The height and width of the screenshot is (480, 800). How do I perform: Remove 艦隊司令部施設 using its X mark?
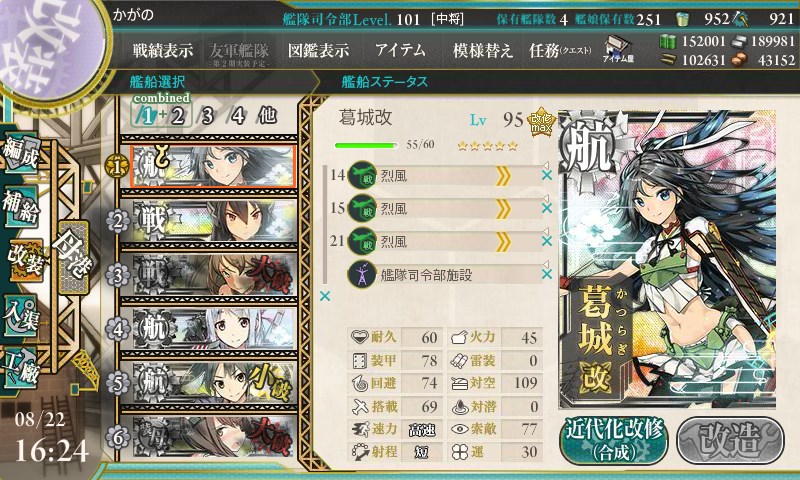[x=546, y=274]
